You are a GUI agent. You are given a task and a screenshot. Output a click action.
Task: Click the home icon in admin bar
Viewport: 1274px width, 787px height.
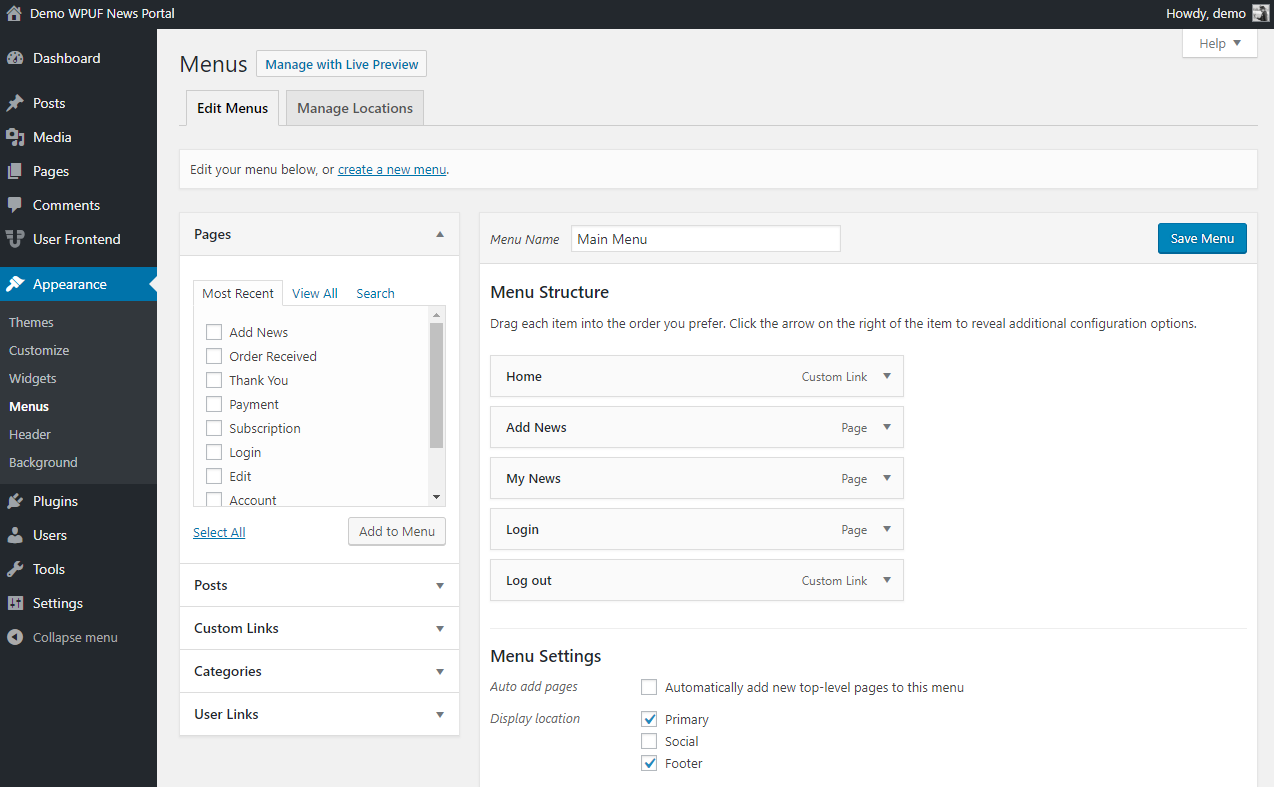tap(14, 14)
